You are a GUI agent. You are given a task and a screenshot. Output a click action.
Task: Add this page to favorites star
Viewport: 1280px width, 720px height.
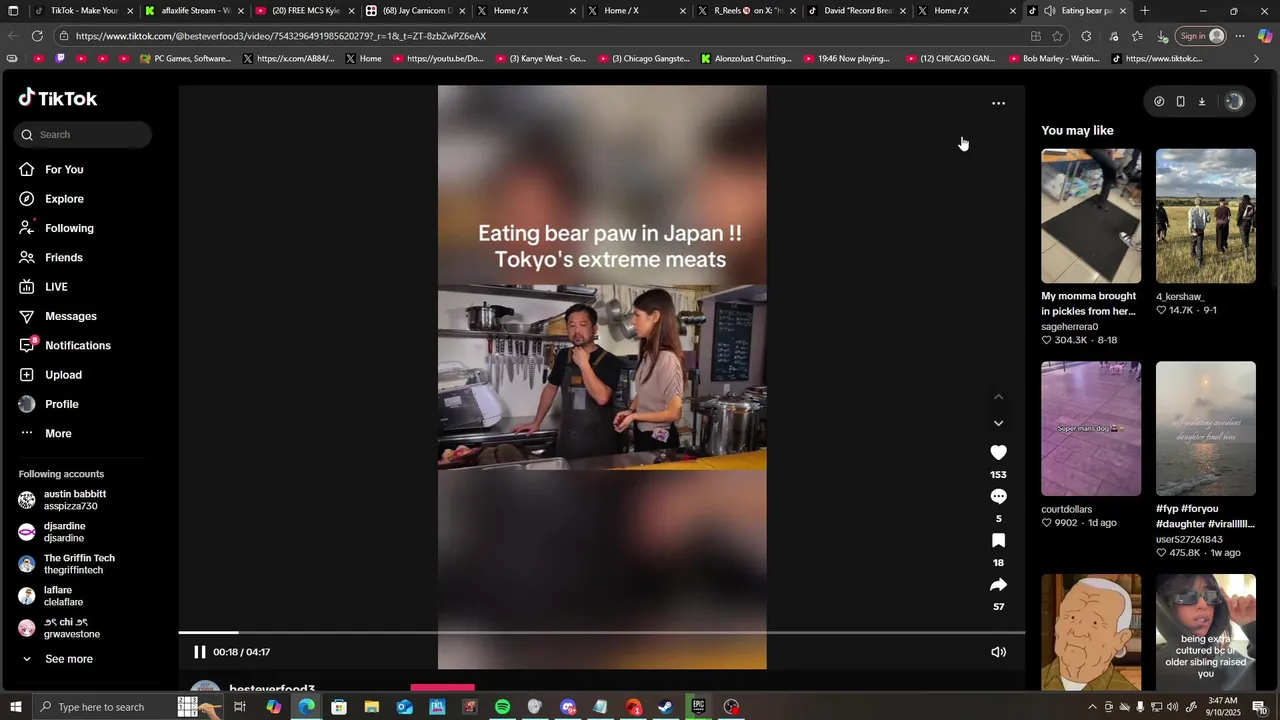[x=1058, y=36]
